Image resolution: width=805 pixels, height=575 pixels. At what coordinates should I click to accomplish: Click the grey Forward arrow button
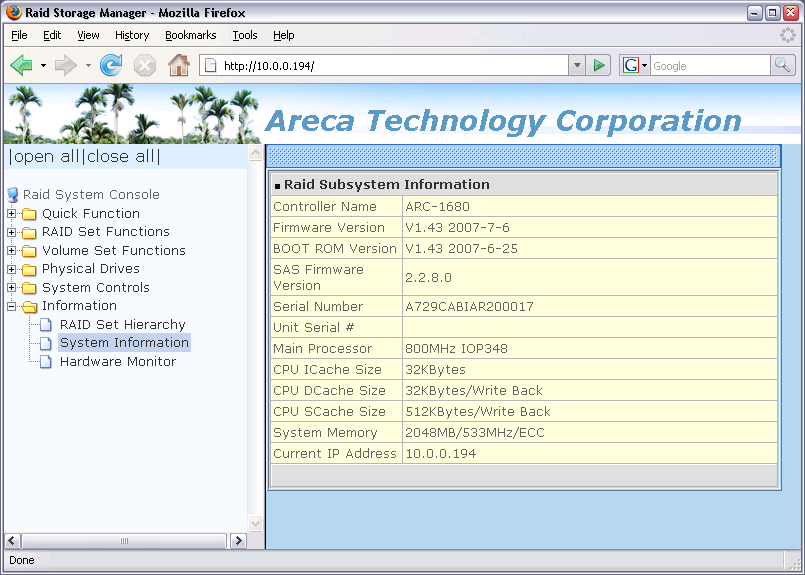(65, 65)
